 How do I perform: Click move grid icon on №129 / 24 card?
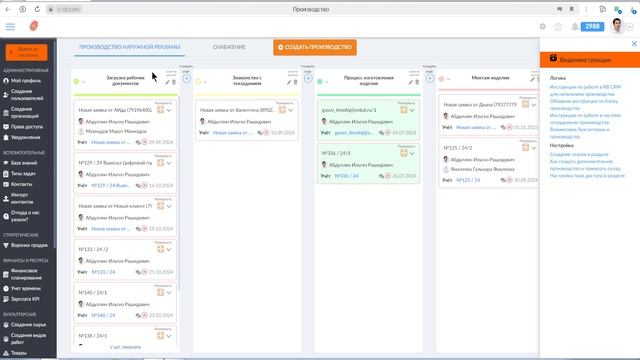(x=160, y=163)
